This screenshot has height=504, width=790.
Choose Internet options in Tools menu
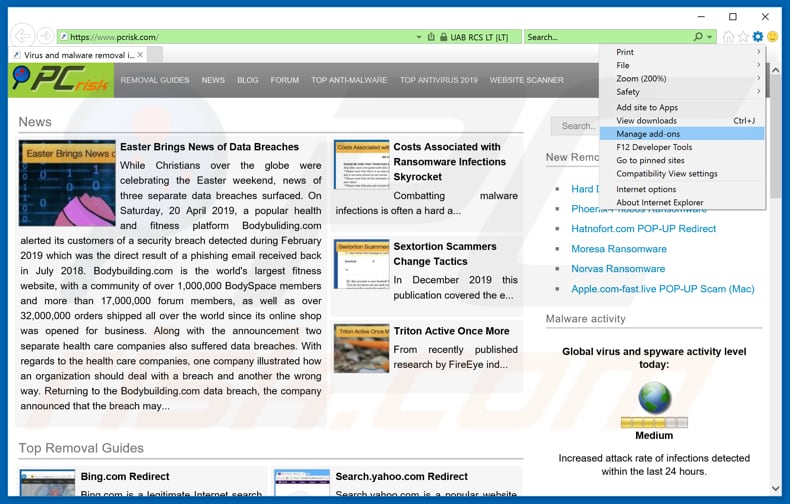tap(646, 189)
